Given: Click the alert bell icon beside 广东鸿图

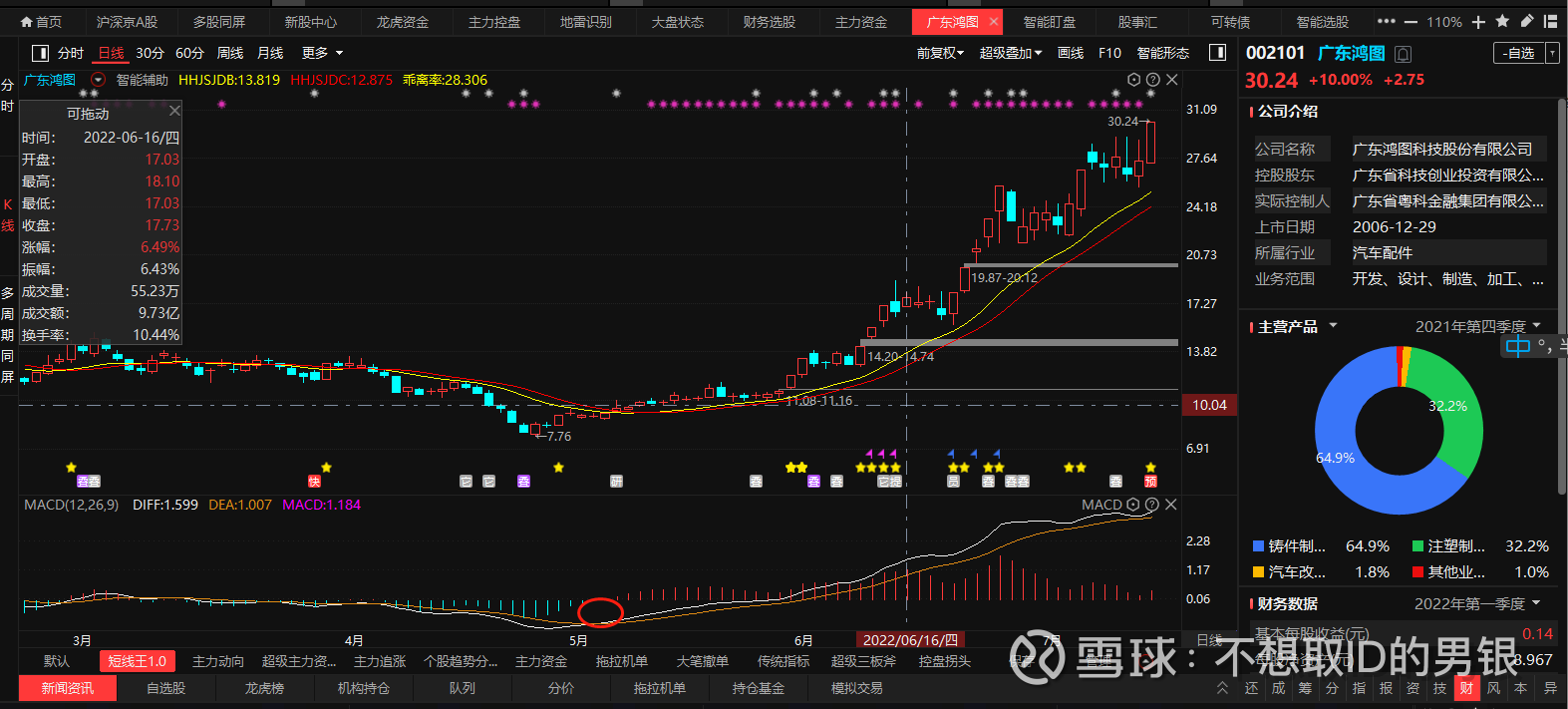Looking at the screenshot, I should coord(1404,54).
